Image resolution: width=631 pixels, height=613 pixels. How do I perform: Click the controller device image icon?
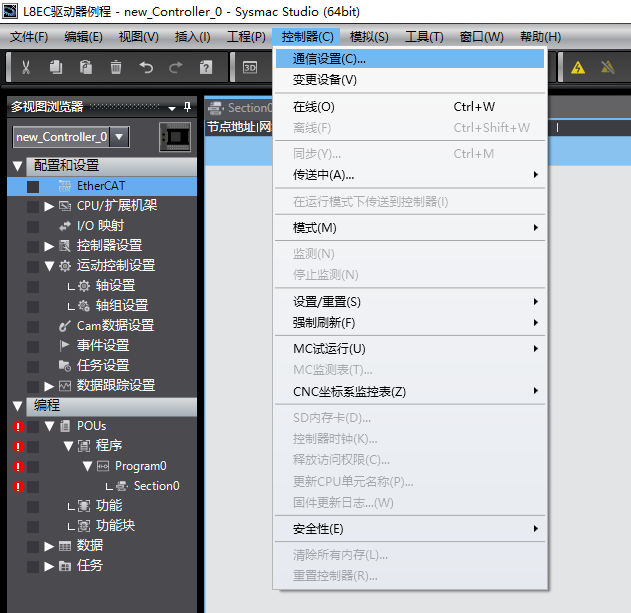(x=175, y=137)
